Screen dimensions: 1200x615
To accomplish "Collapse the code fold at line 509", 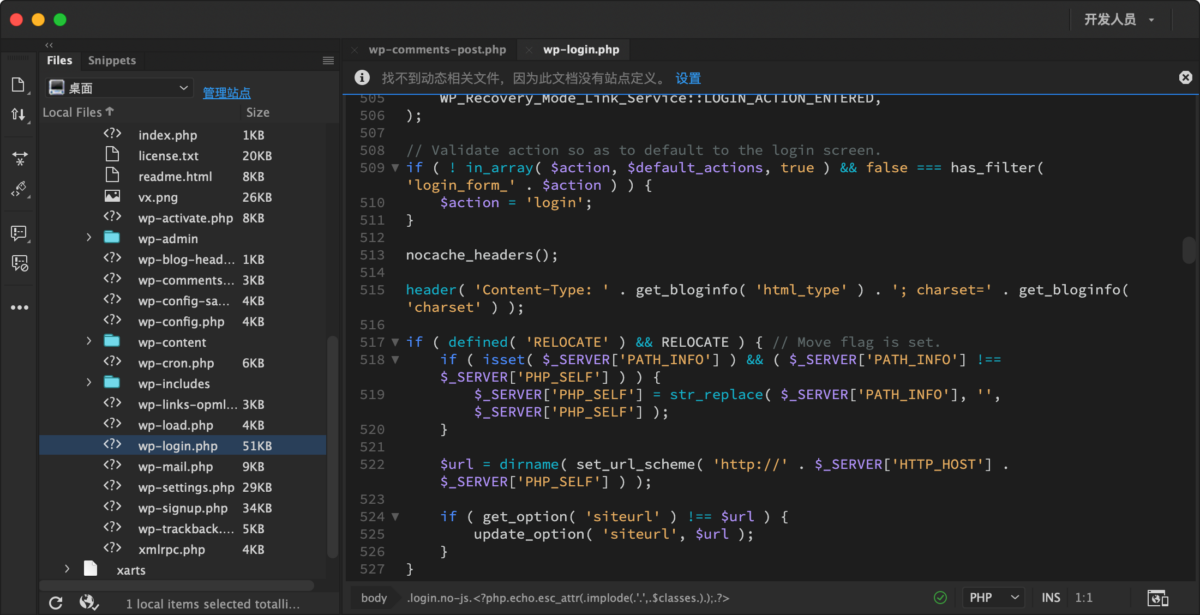I will [x=395, y=168].
